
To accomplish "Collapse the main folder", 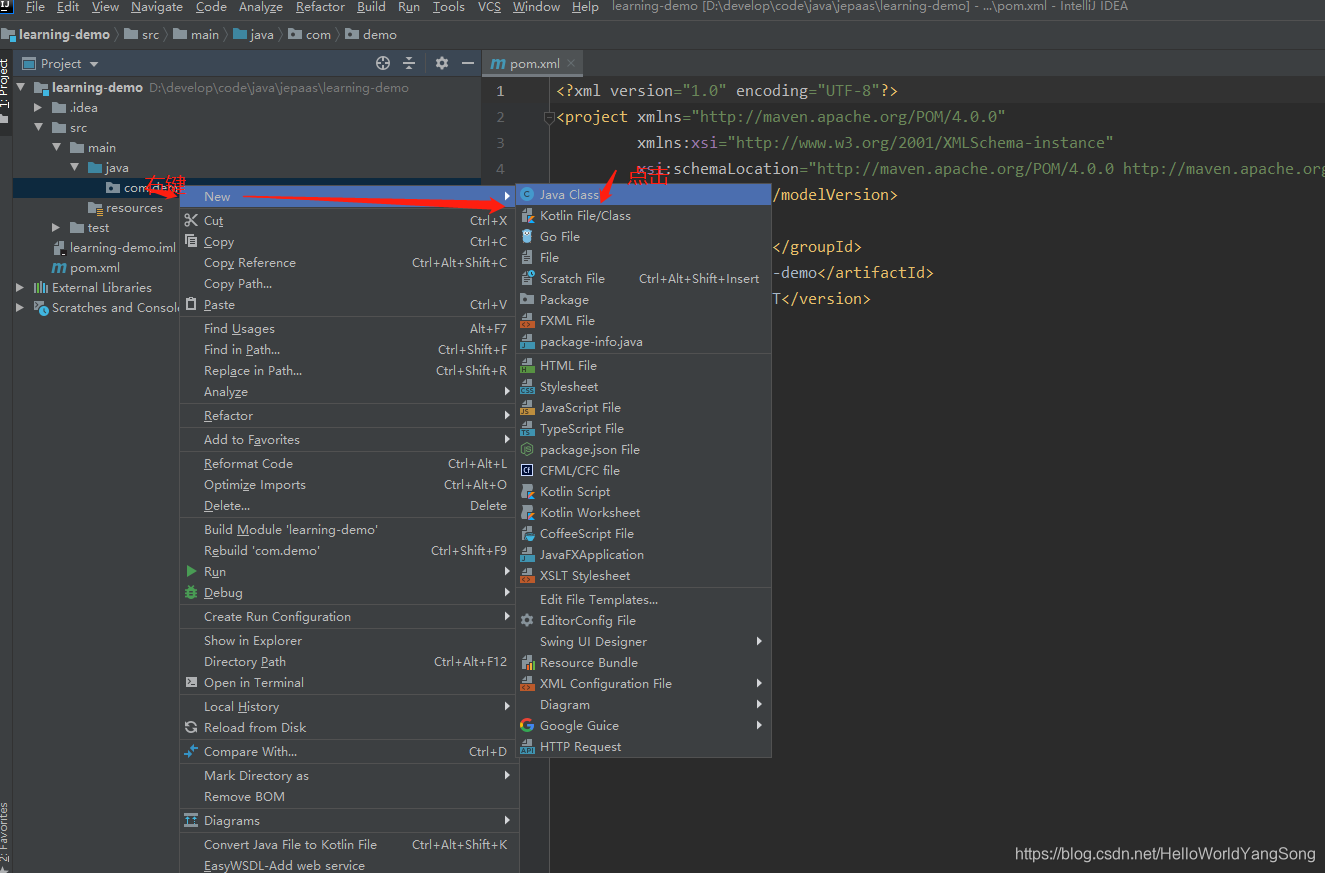I will tap(57, 147).
